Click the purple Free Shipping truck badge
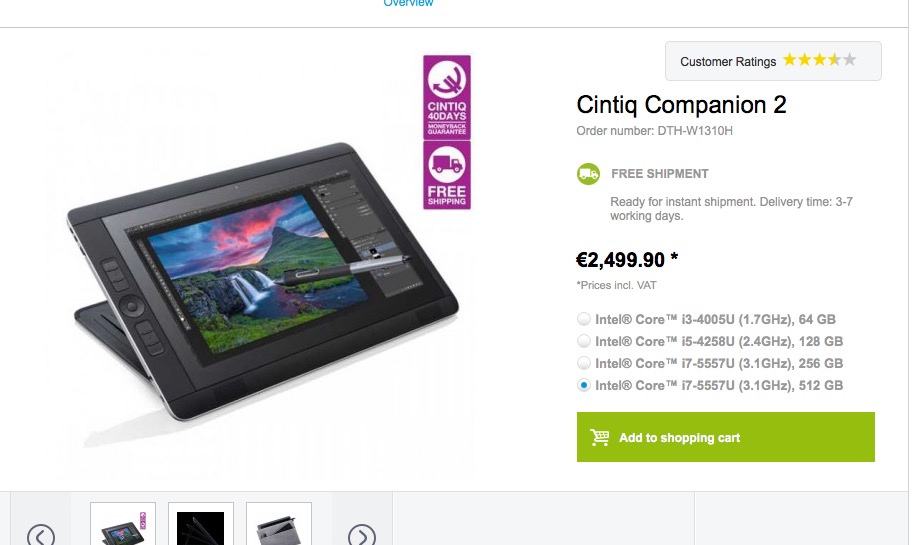Screen dimensions: 918x545 coord(447,175)
